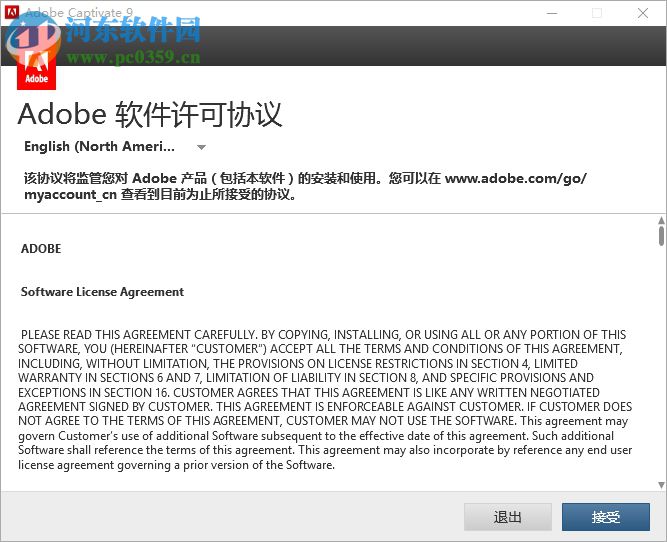Minimize the Adobe Captivate 9 window
Image resolution: width=667 pixels, height=542 pixels.
point(552,13)
